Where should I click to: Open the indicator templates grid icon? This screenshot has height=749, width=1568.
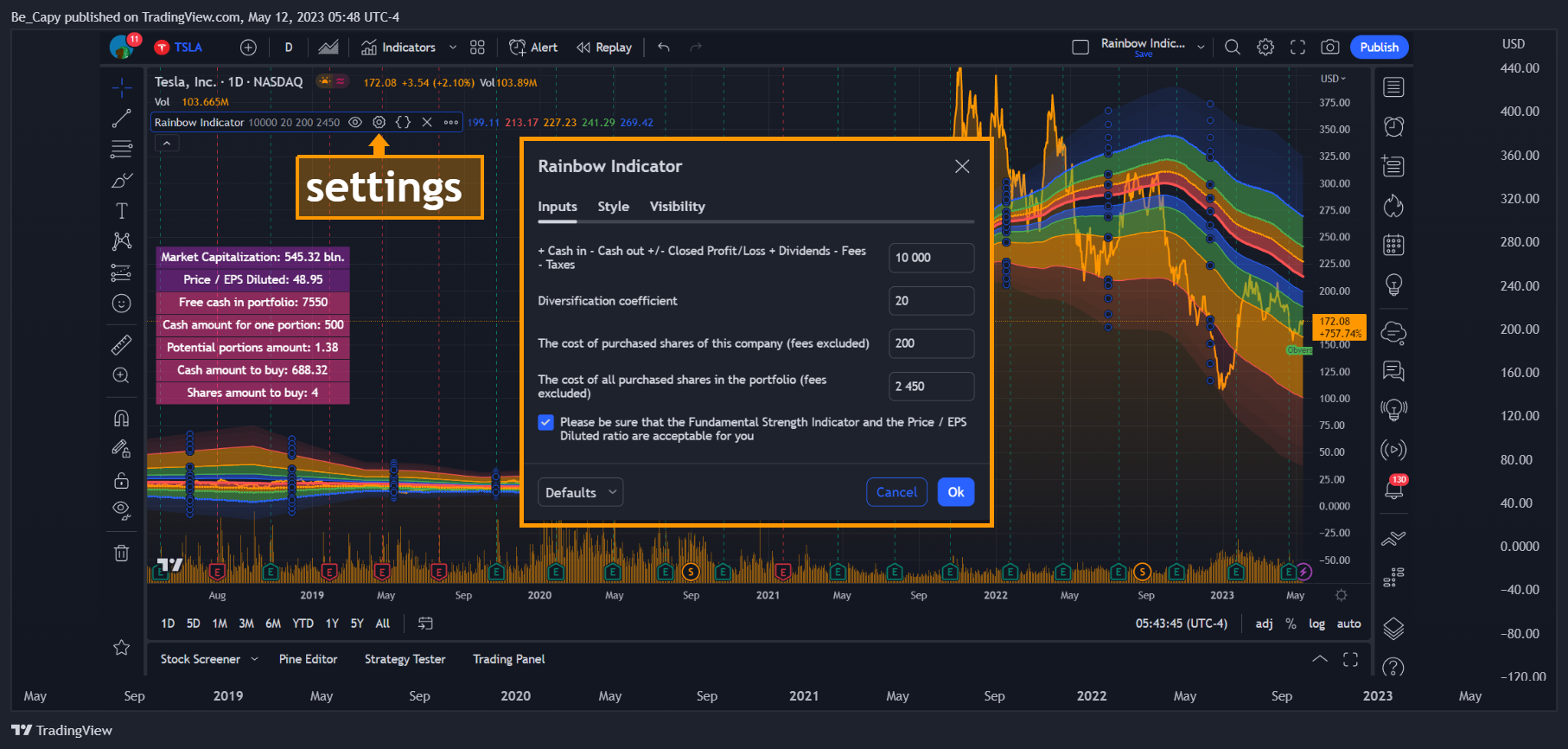coord(477,48)
